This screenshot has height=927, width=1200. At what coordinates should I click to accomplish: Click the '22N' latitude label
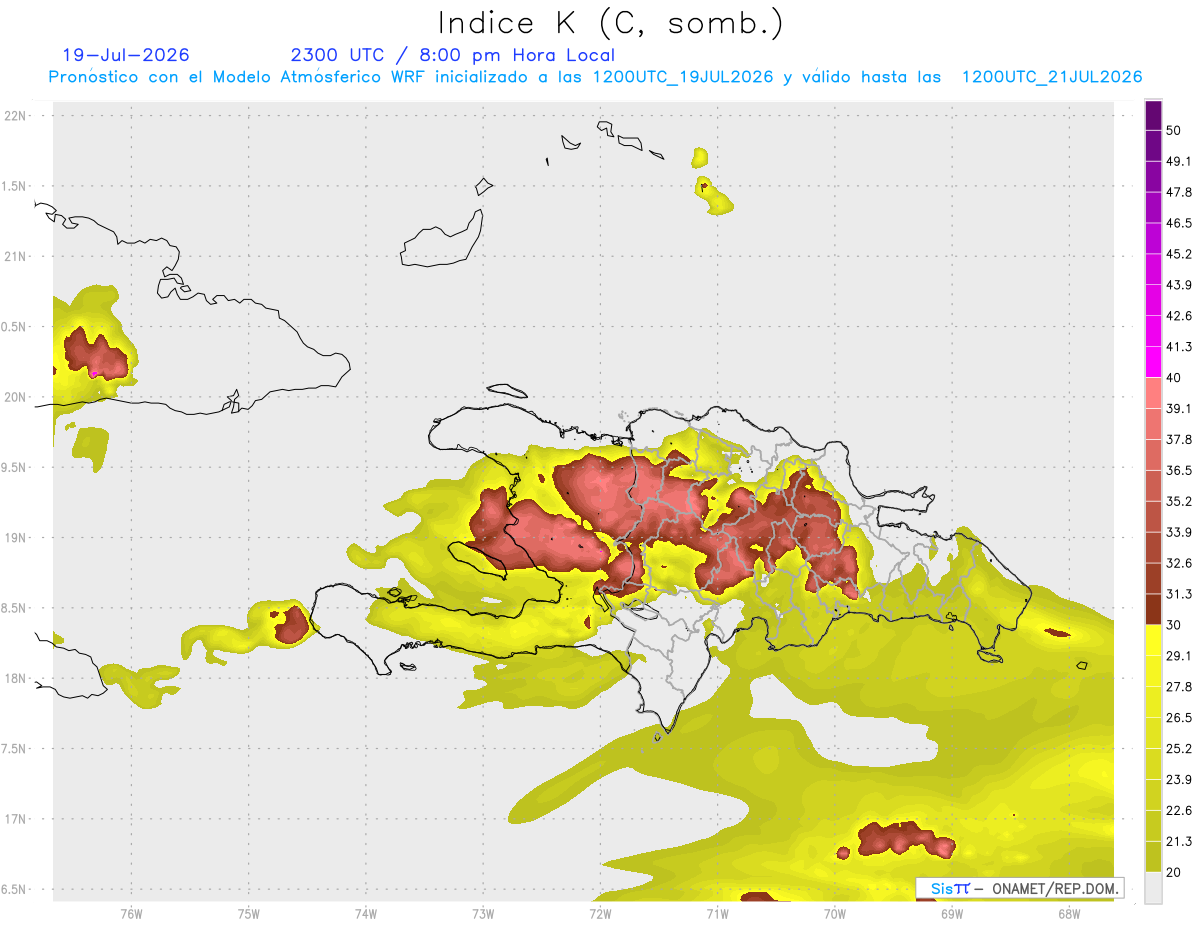15,115
